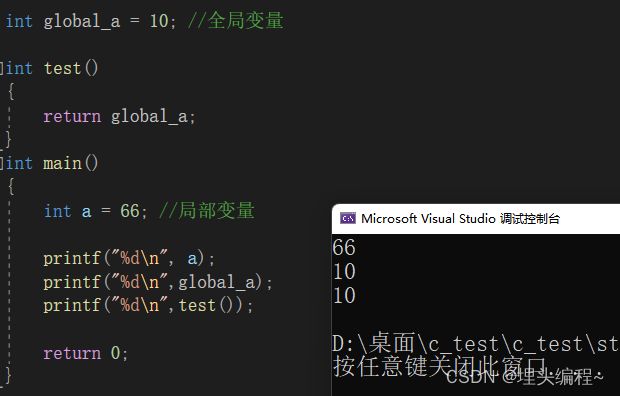Click the first printf call printing a
The width and height of the screenshot is (620, 396).
pos(129,259)
